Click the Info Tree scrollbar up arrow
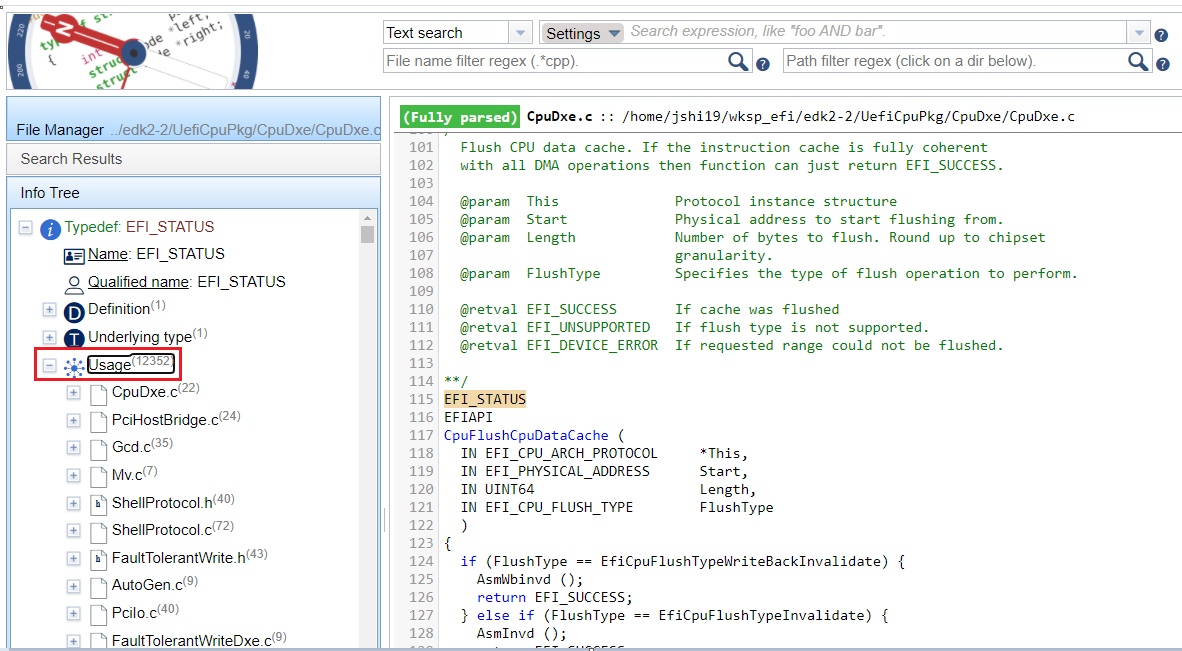The image size is (1182, 651). click(x=367, y=218)
